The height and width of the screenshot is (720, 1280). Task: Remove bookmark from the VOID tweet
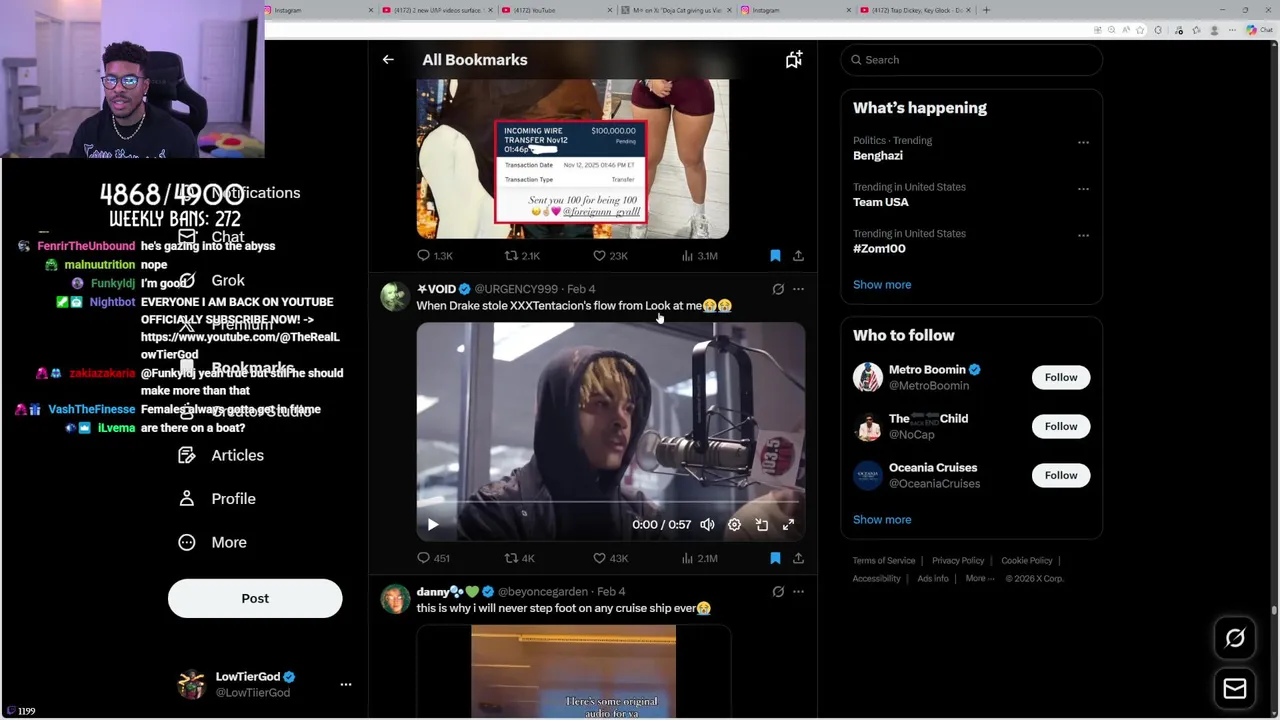[775, 558]
